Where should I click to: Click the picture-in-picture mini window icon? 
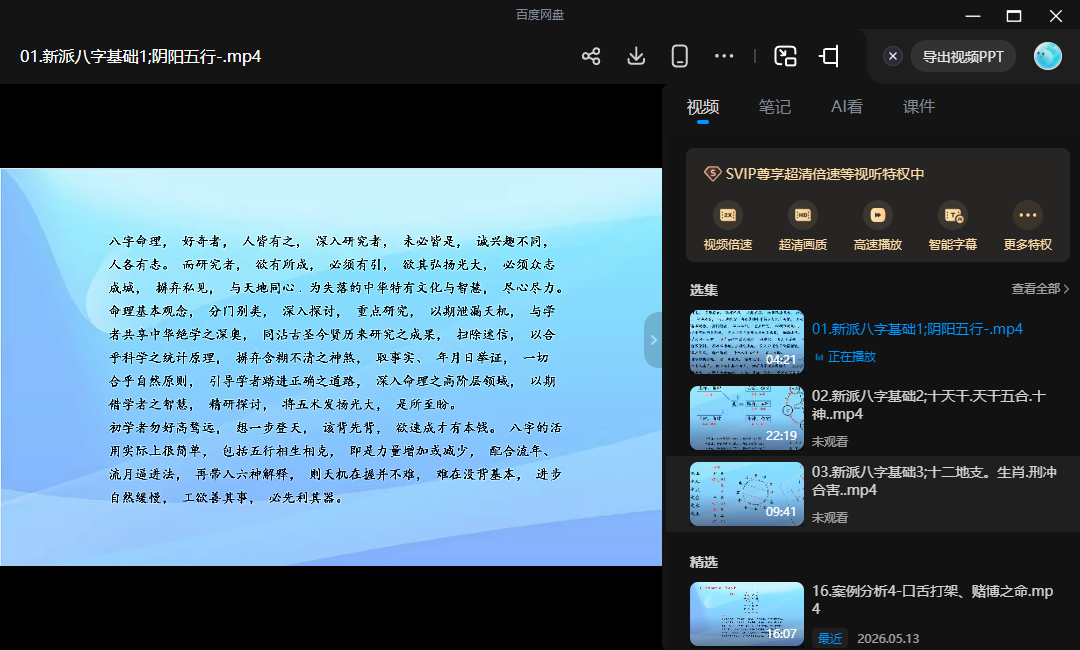coord(785,56)
